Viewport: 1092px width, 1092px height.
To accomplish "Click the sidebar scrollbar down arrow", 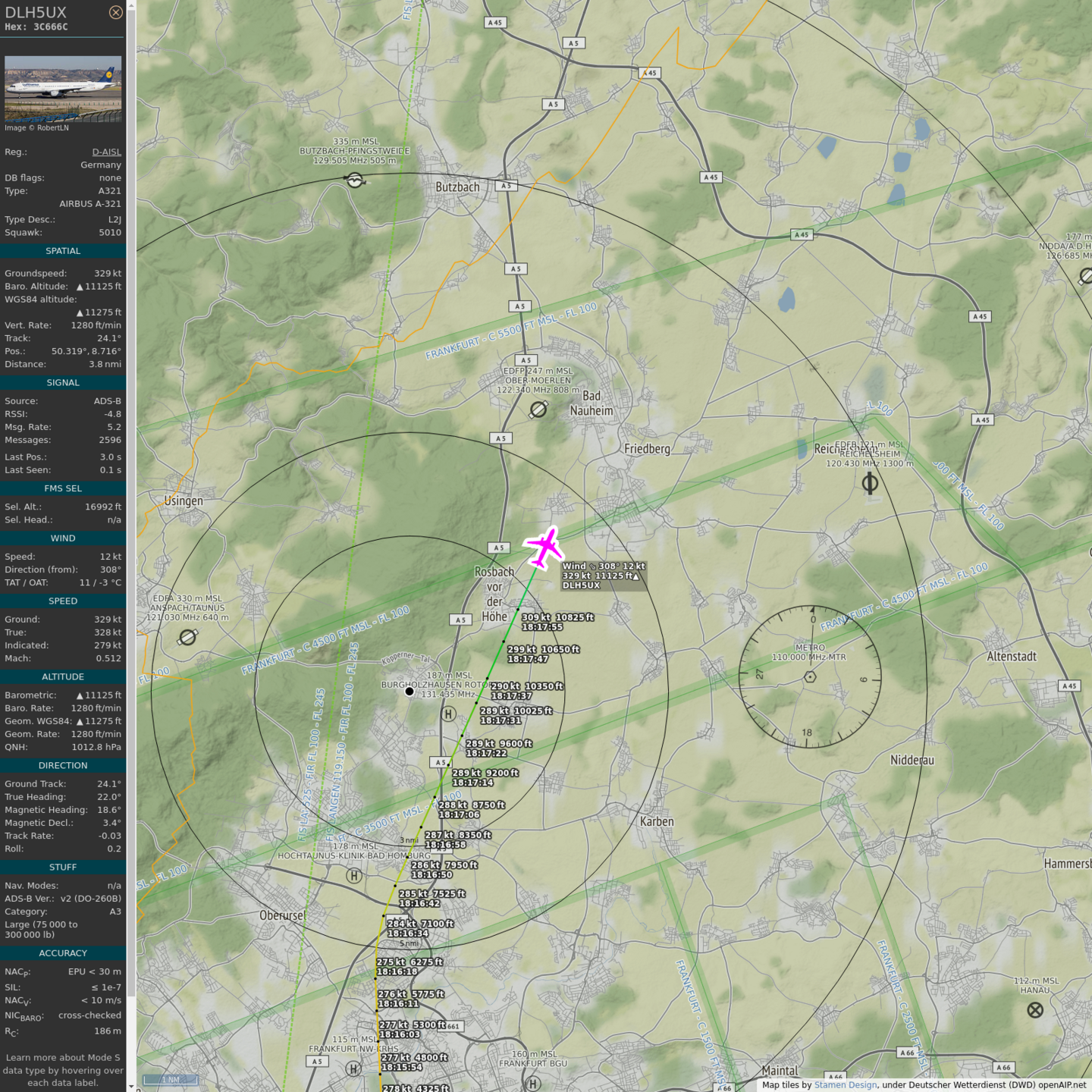I will (131, 1086).
